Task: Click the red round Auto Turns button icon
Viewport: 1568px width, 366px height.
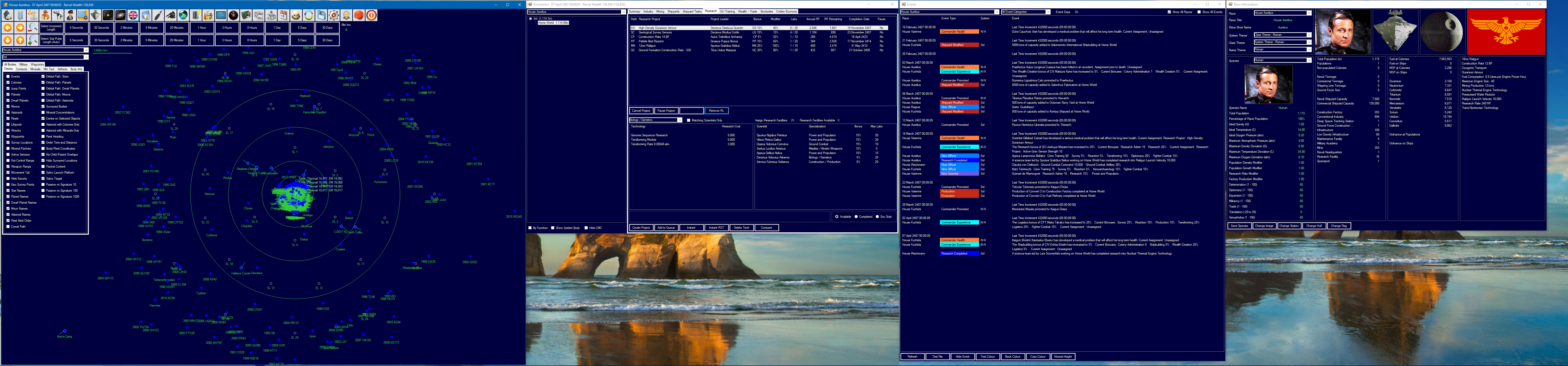Action: tap(359, 15)
